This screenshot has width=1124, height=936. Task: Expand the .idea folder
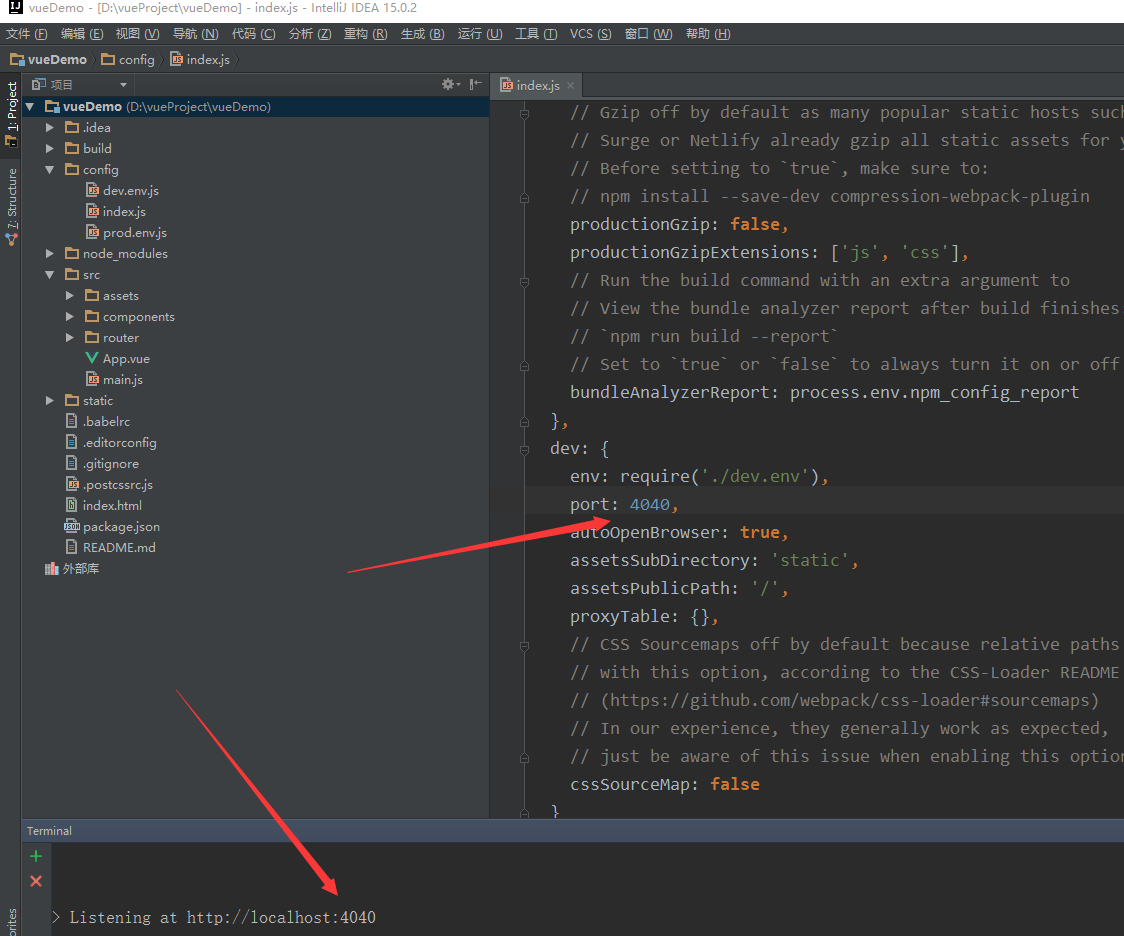click(49, 128)
